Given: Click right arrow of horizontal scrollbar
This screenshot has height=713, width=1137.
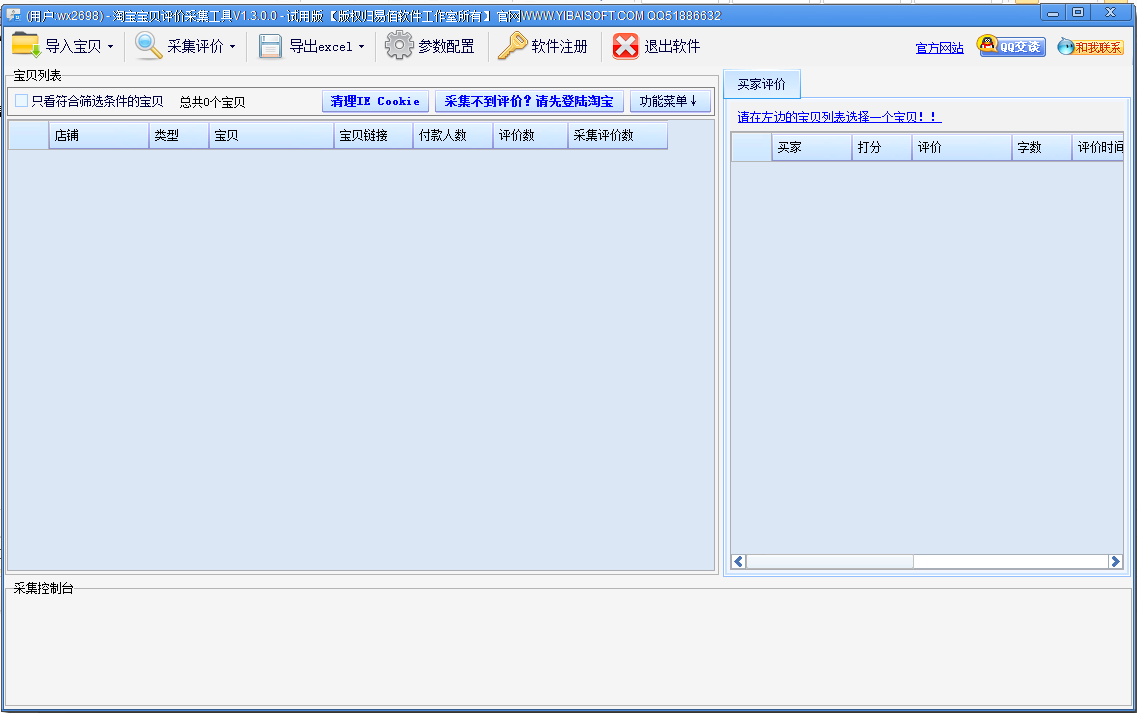Looking at the screenshot, I should tap(1115, 562).
